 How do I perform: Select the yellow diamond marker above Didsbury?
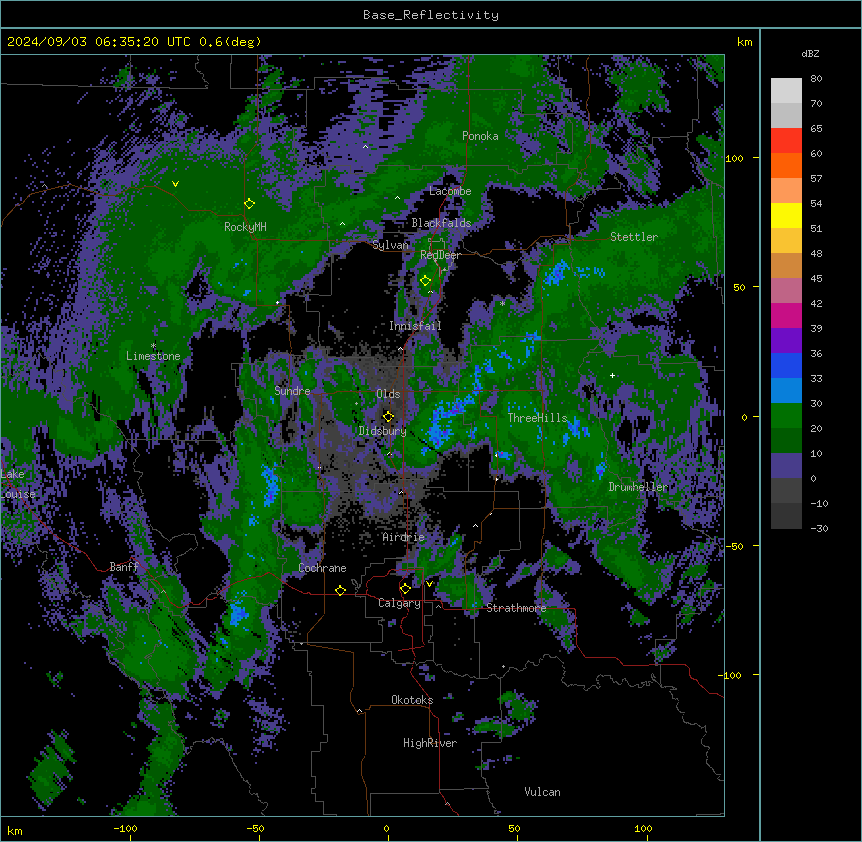pyautogui.click(x=389, y=416)
